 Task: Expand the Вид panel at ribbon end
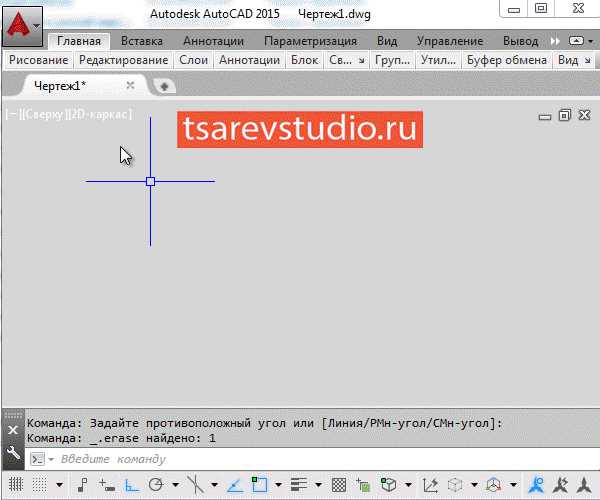(574, 60)
